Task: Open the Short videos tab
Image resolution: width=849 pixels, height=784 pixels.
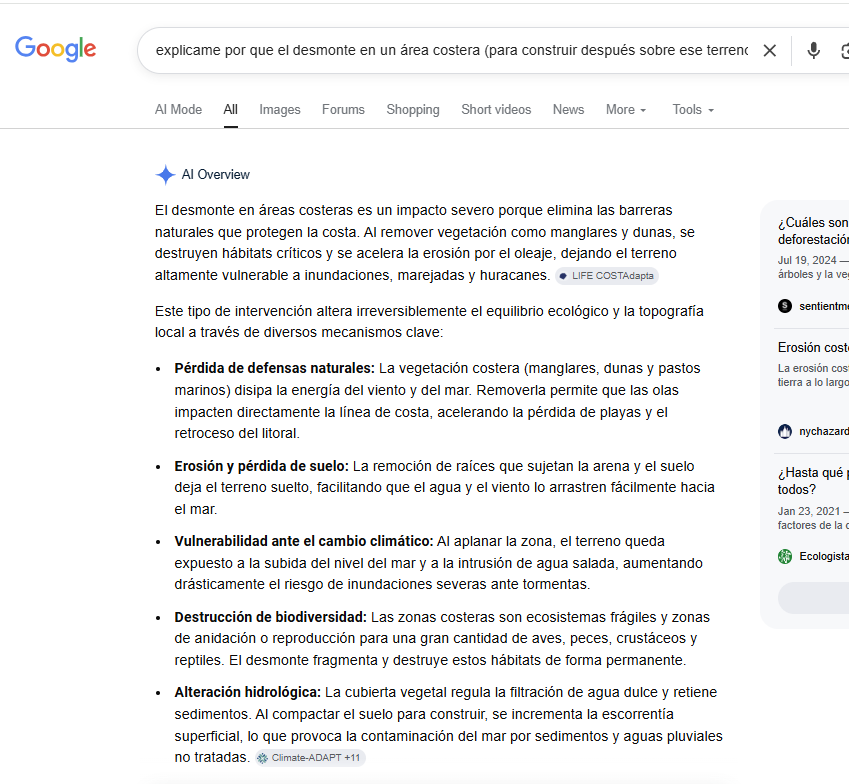Action: tap(496, 109)
